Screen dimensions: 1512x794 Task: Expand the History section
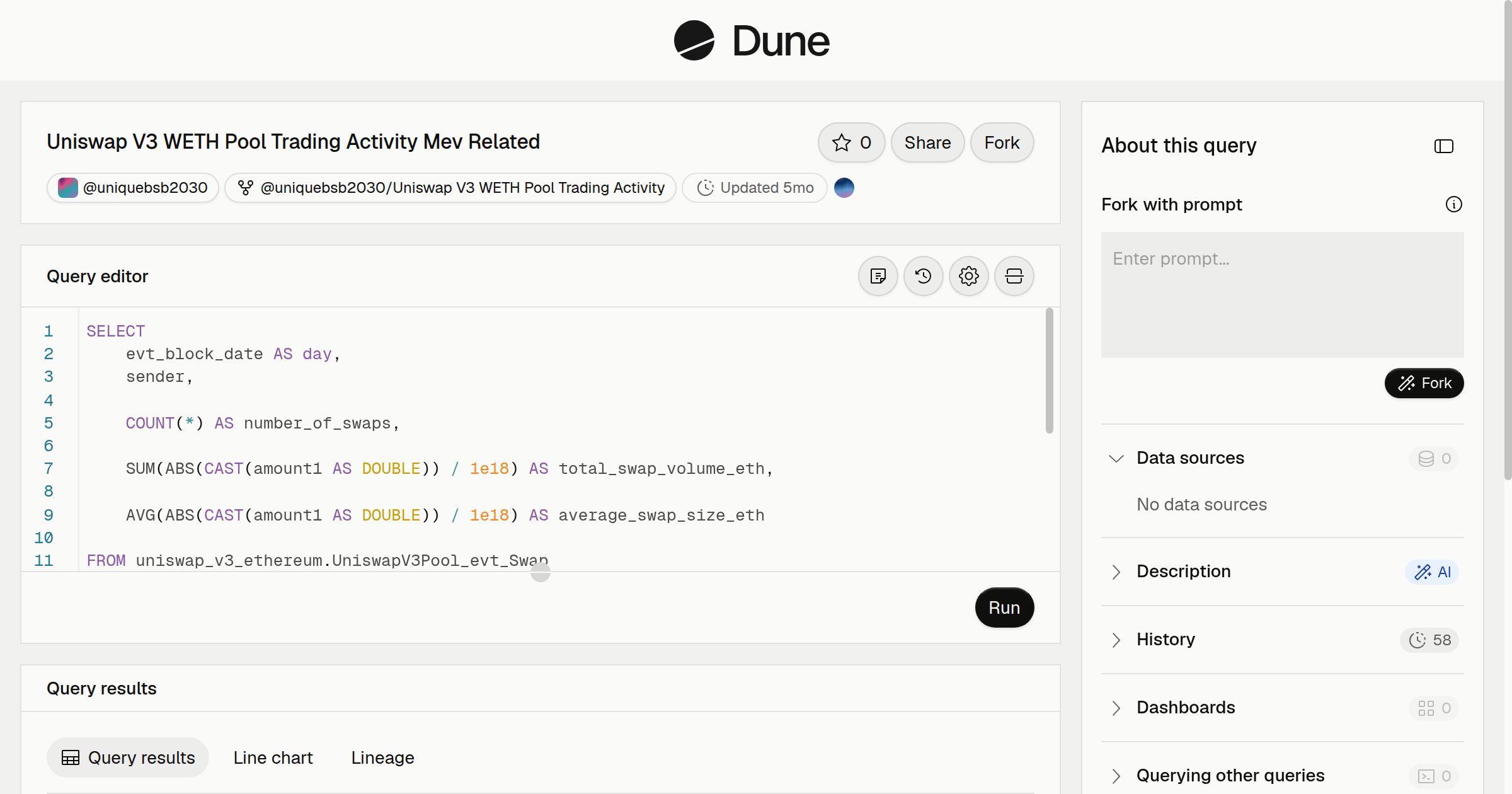(1116, 640)
